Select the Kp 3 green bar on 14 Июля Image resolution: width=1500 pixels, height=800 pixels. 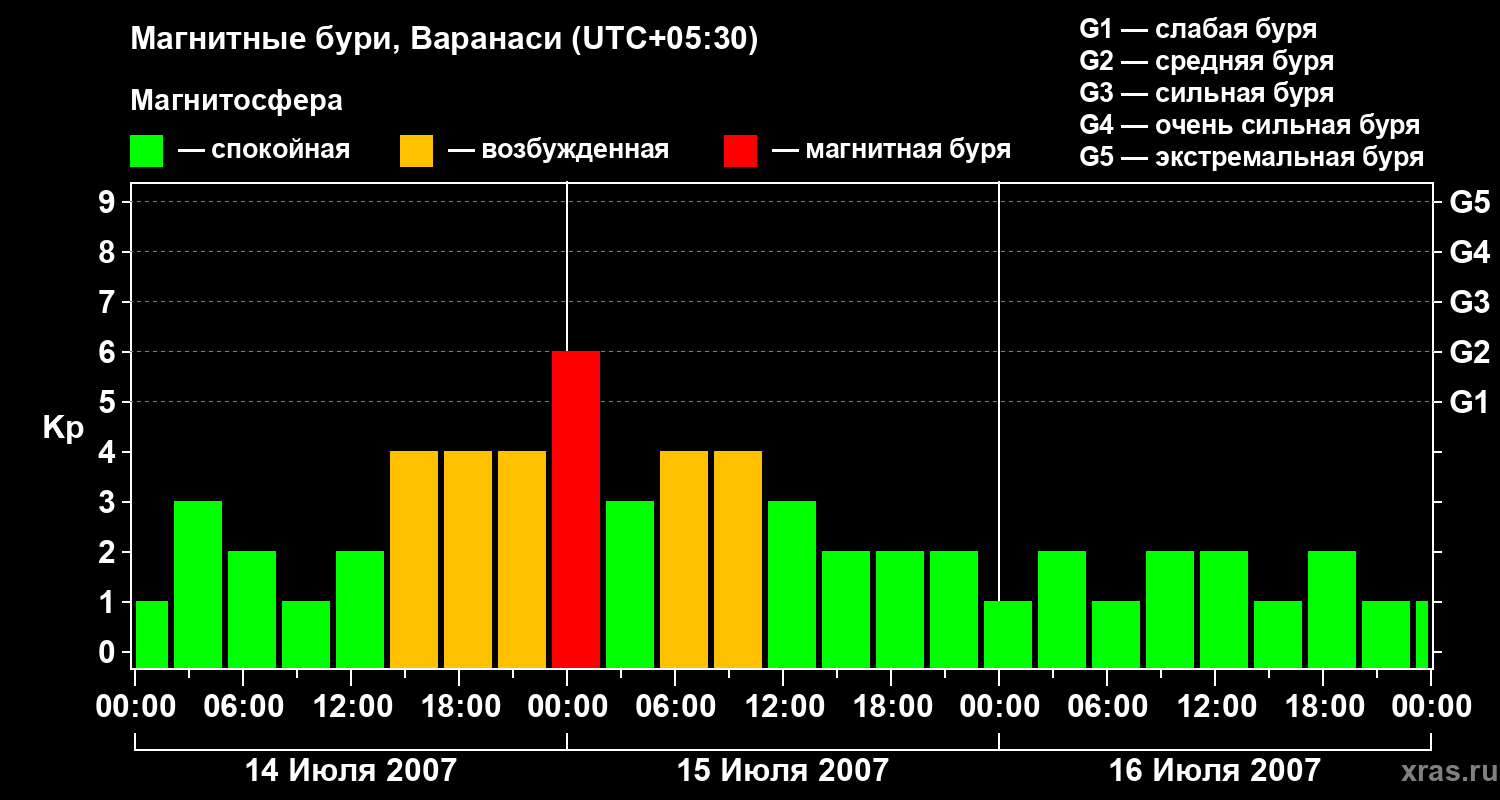[198, 585]
